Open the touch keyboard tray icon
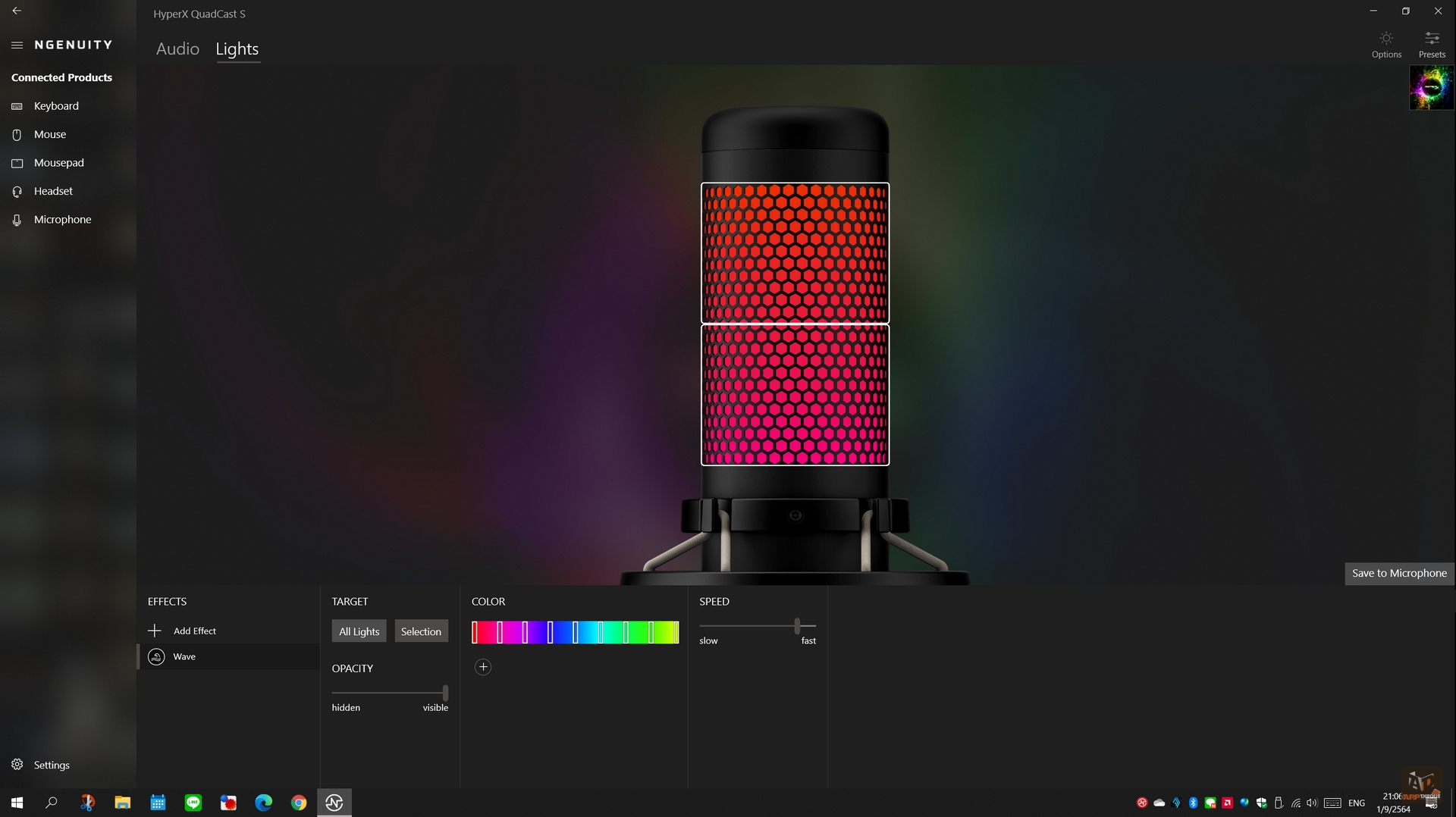 click(x=1332, y=803)
